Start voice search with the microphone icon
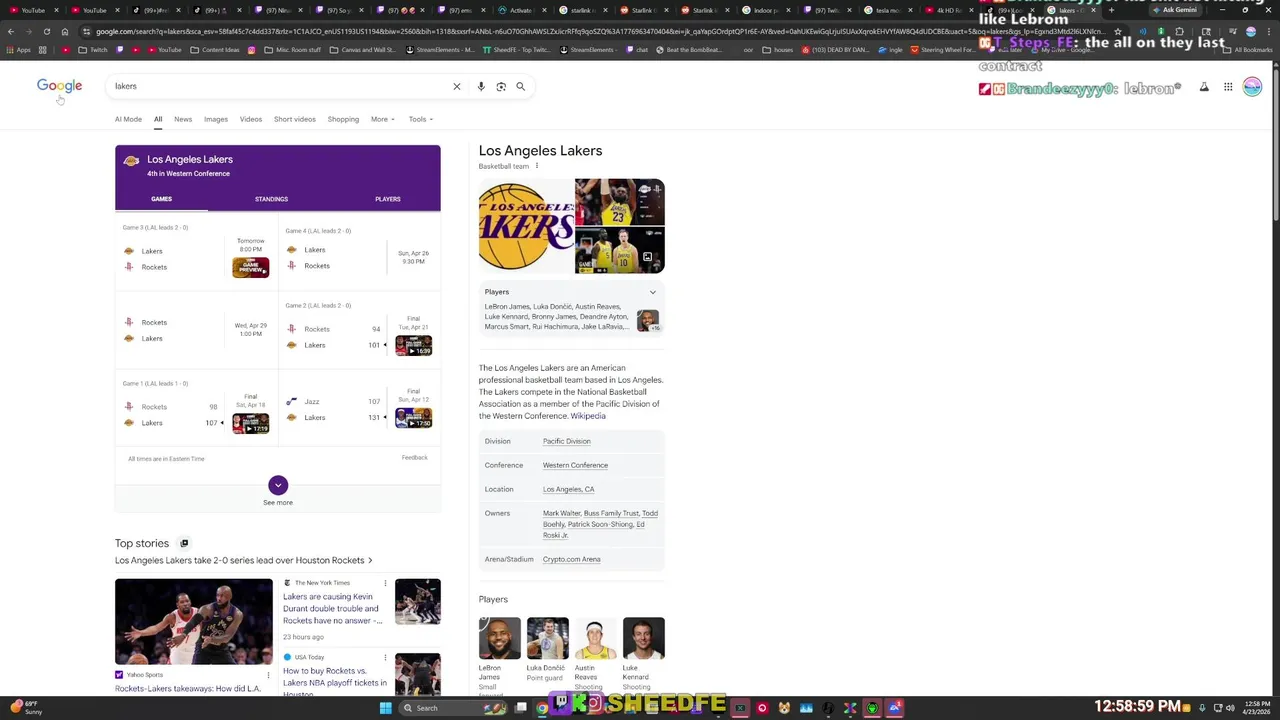The image size is (1280, 720). point(481,86)
